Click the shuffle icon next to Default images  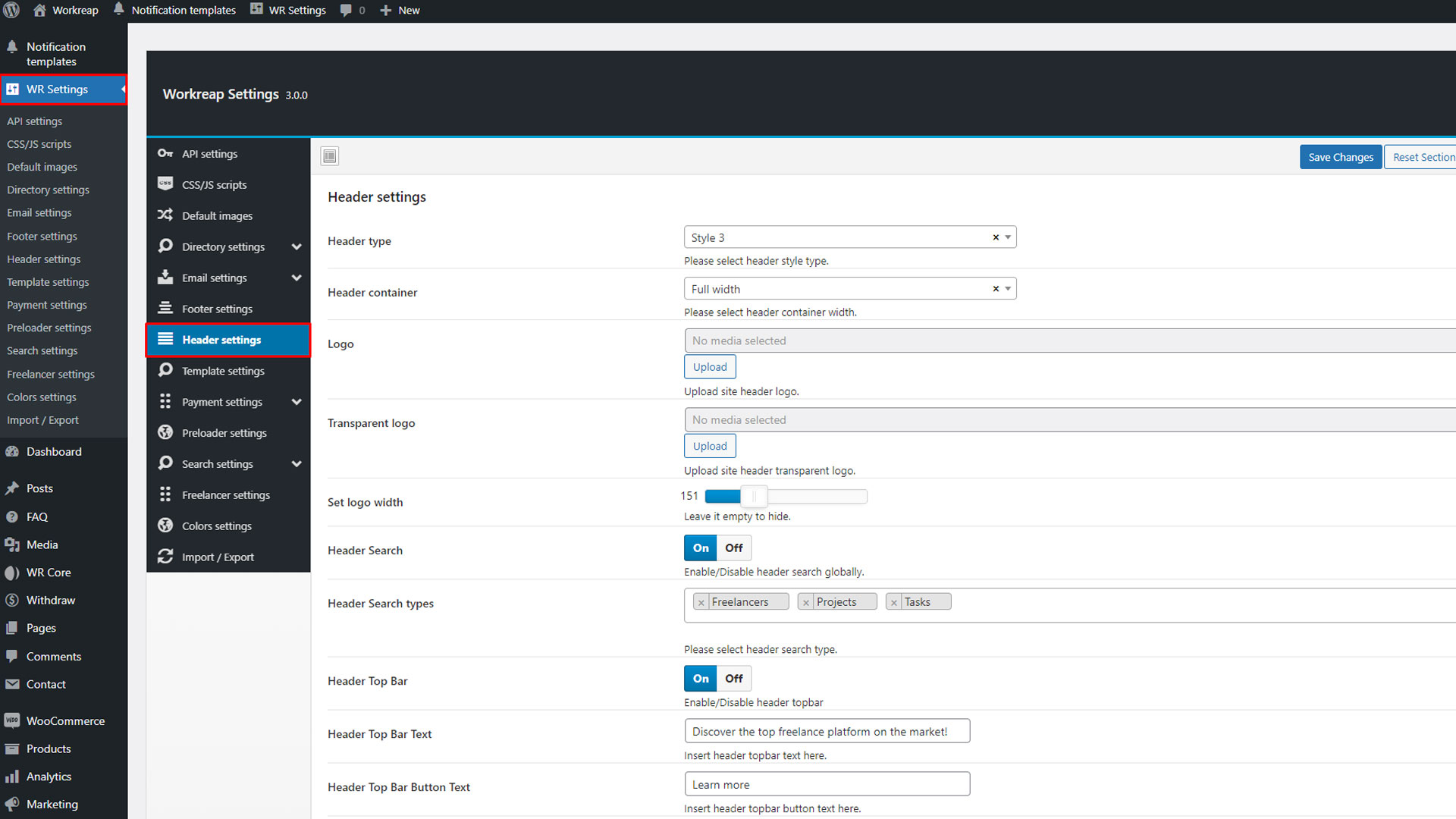pos(165,215)
